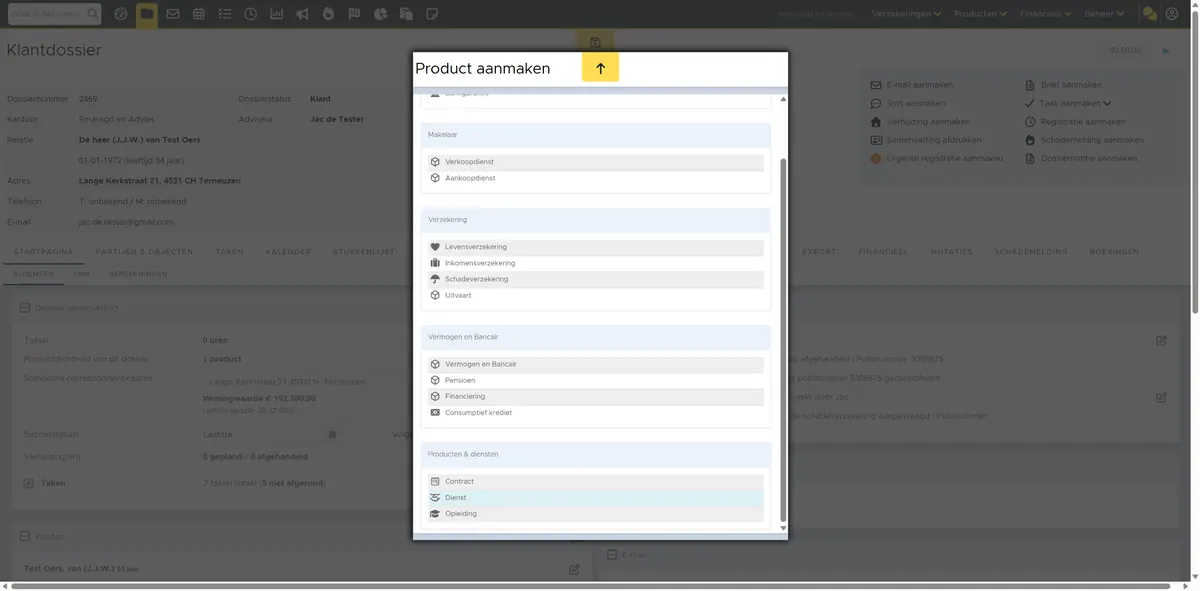Switch to the Schademelding tab

pyautogui.click(x=1026, y=252)
